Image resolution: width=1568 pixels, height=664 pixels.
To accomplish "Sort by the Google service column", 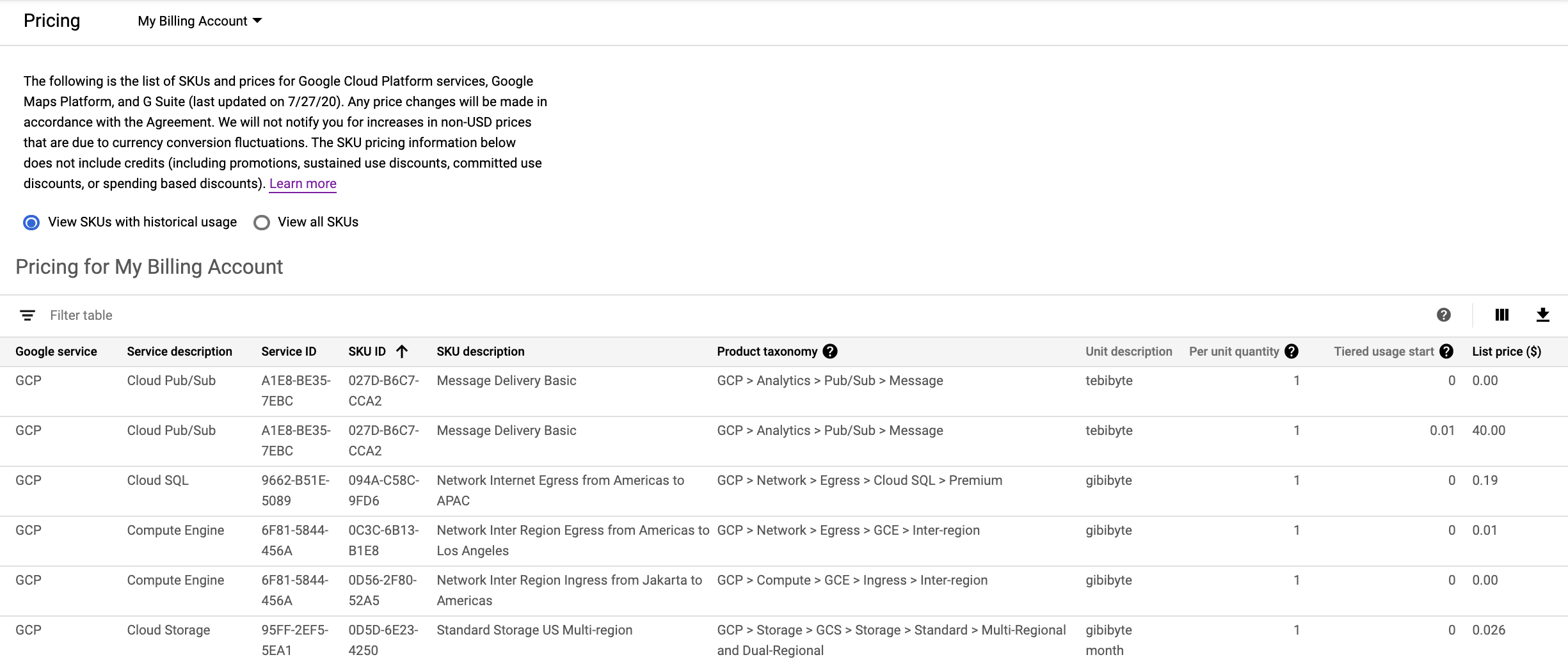I will coord(56,351).
